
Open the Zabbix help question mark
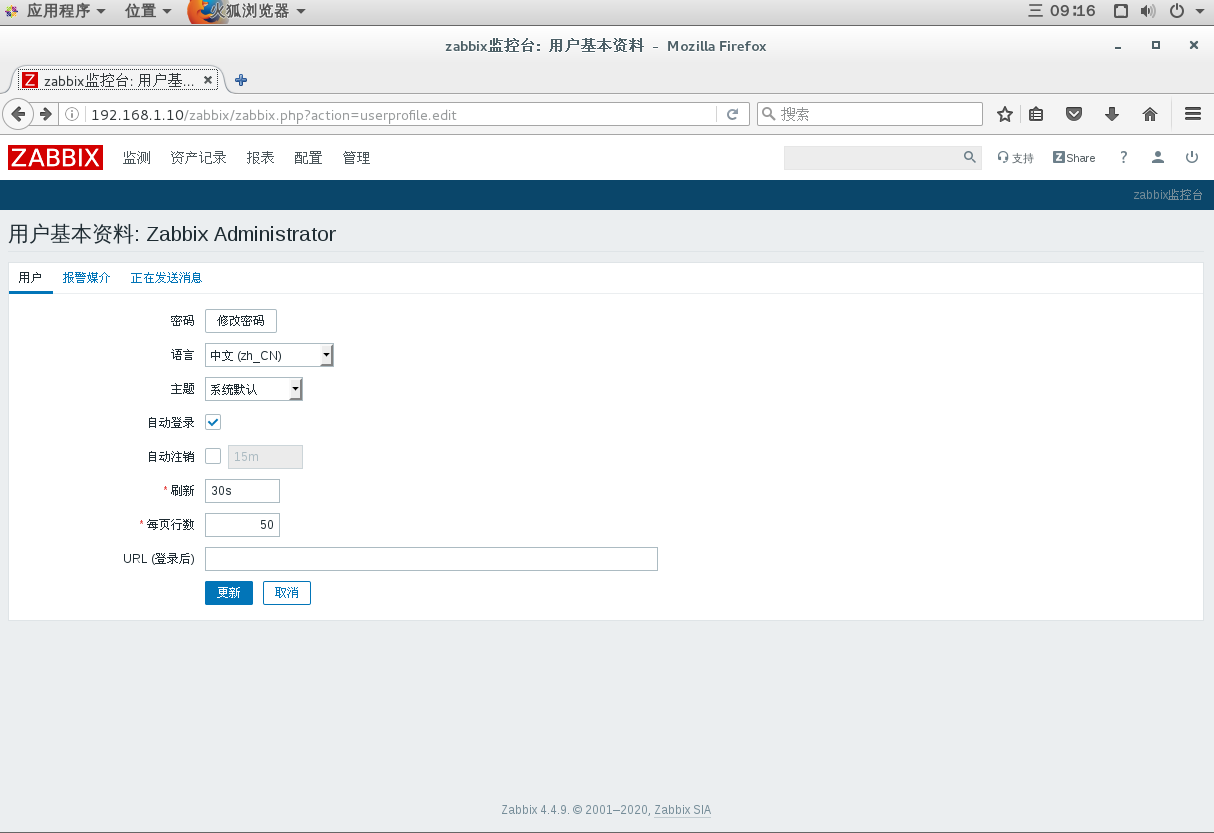(1124, 157)
